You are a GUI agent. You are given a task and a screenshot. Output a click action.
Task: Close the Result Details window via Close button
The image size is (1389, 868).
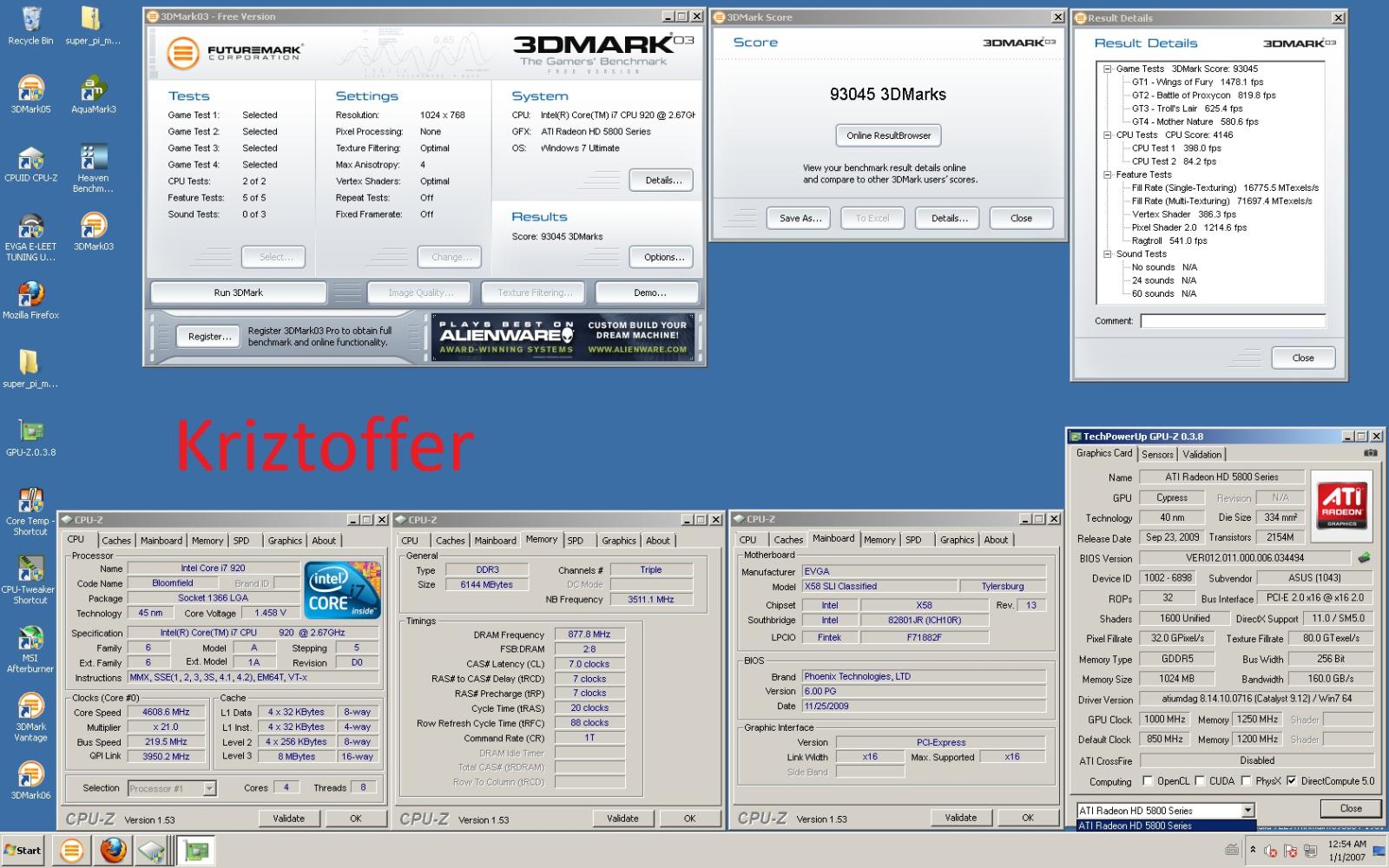click(x=1303, y=358)
